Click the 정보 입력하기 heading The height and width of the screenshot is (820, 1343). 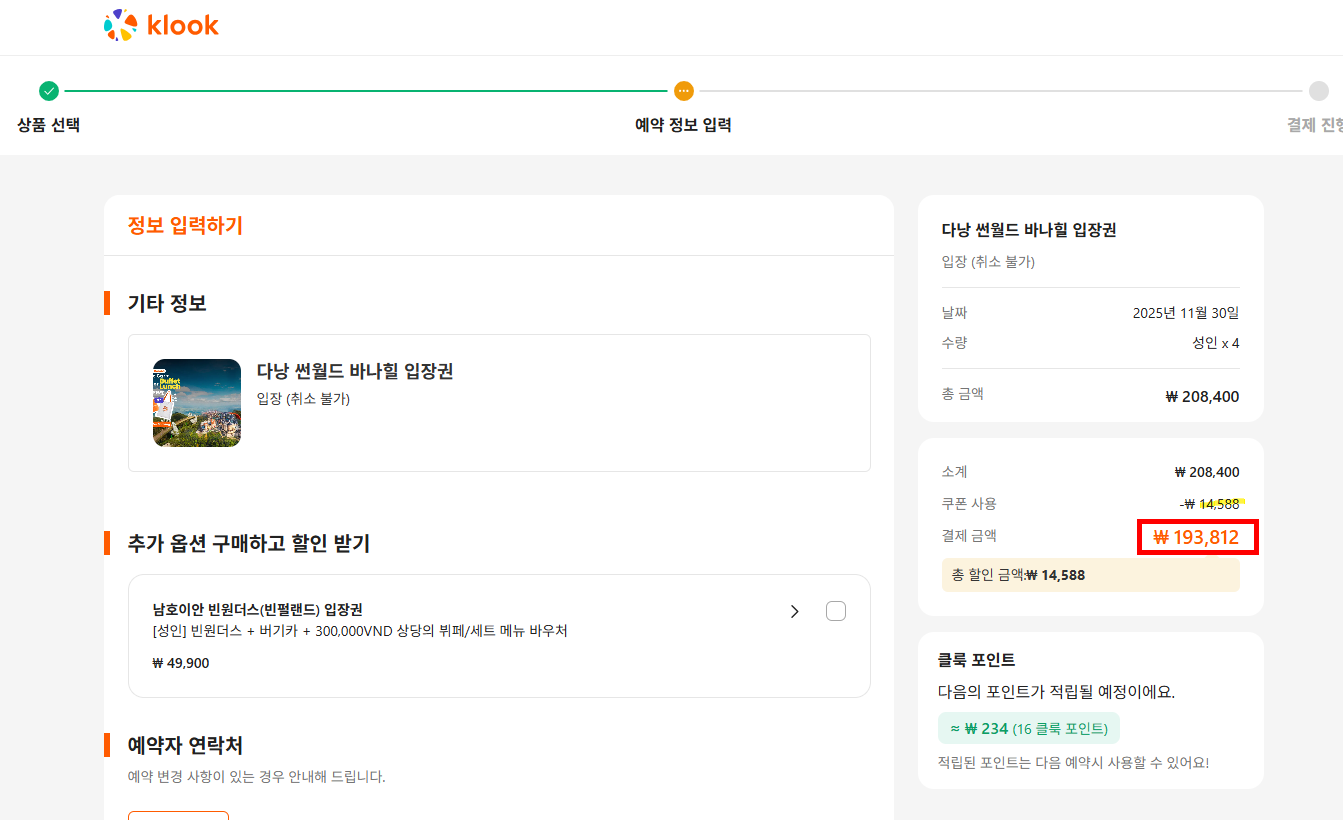(185, 225)
